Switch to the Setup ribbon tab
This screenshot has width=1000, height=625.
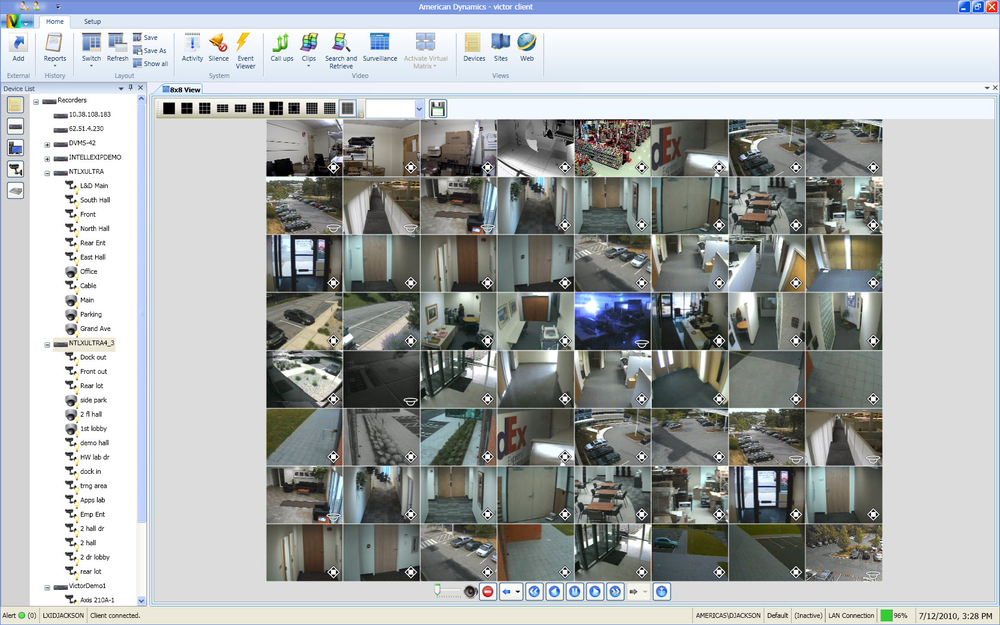(x=92, y=21)
